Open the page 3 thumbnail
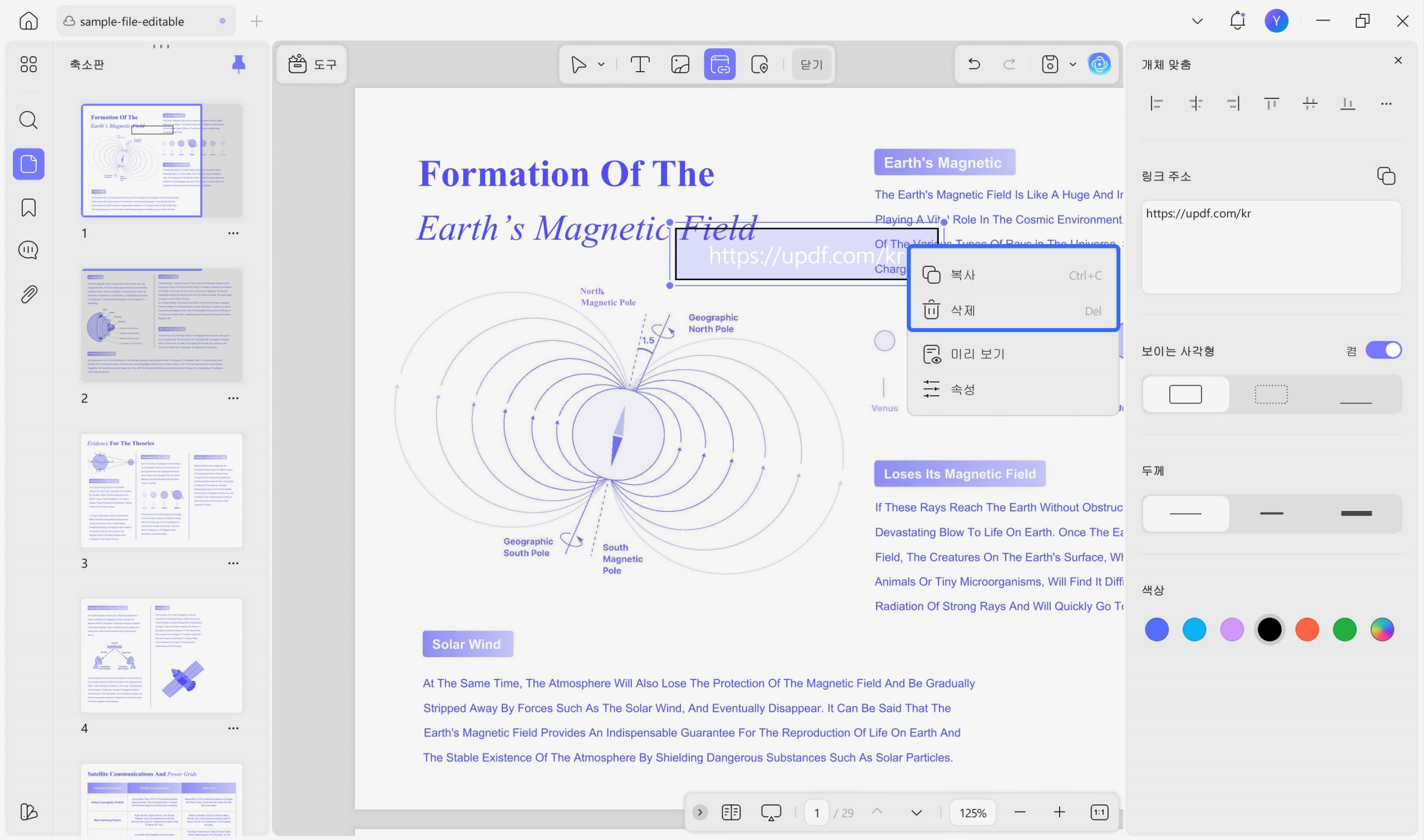The width and height of the screenshot is (1424, 840). (161, 490)
